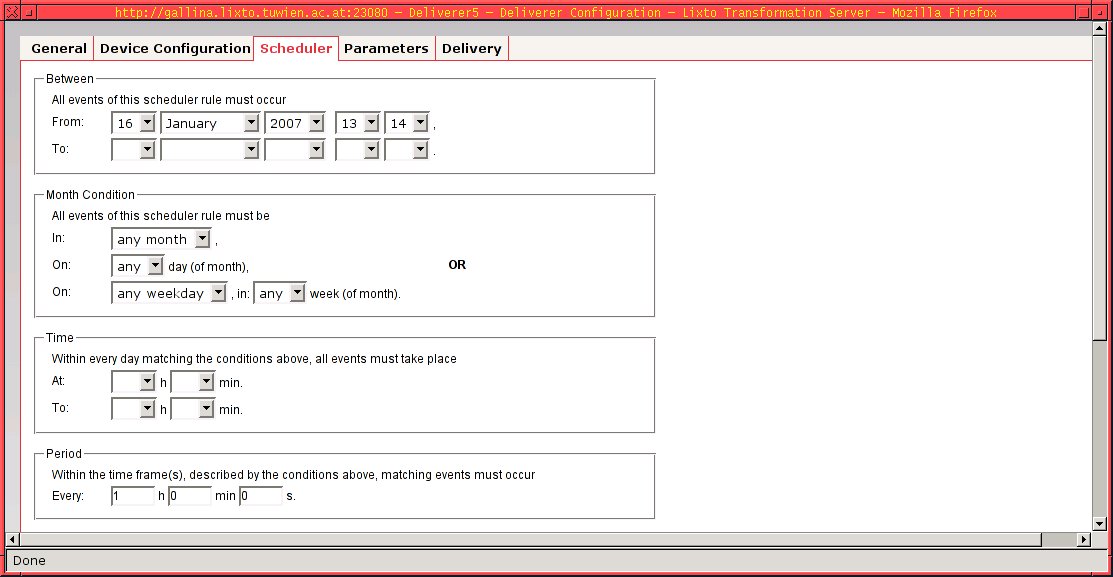Expand the empty To month dropdown
The height and width of the screenshot is (577, 1113).
tap(250, 150)
